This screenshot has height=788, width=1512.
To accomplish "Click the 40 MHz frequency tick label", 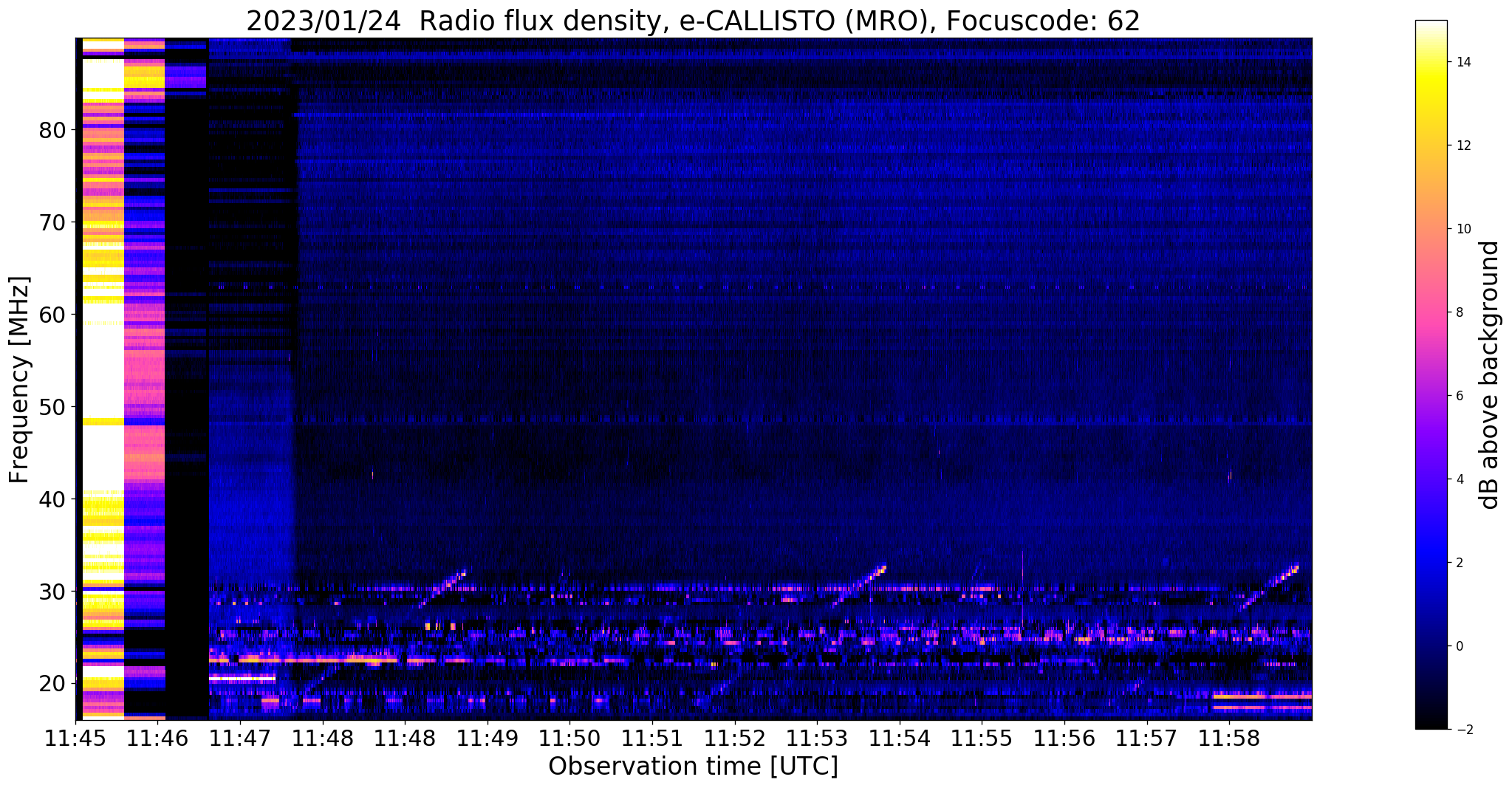I will pyautogui.click(x=52, y=499).
